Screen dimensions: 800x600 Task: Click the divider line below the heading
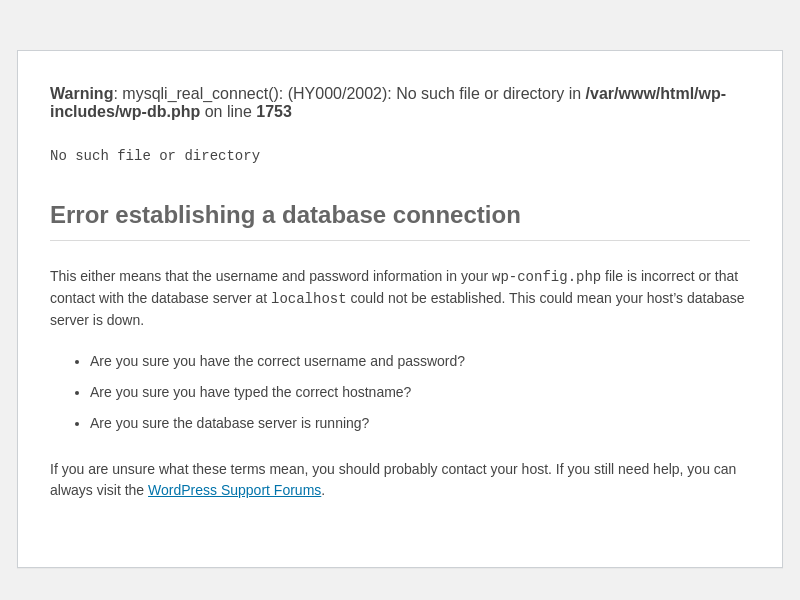400,241
